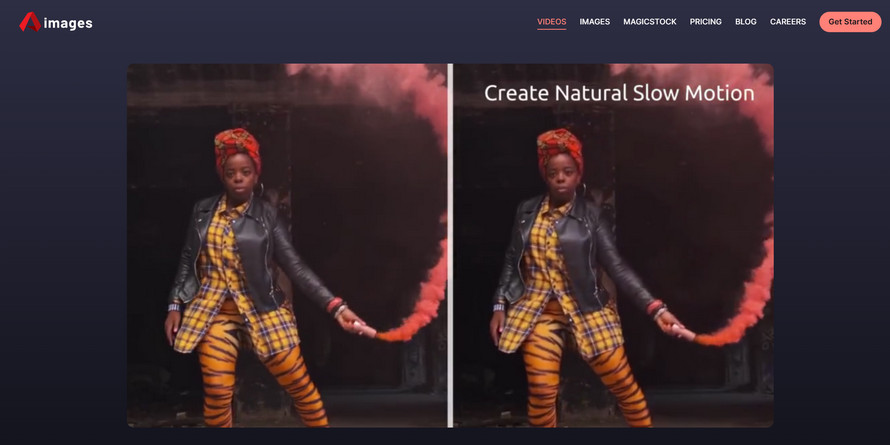Image resolution: width=890 pixels, height=445 pixels.
Task: Click the vertical before/after comparison divider
Action: point(450,245)
